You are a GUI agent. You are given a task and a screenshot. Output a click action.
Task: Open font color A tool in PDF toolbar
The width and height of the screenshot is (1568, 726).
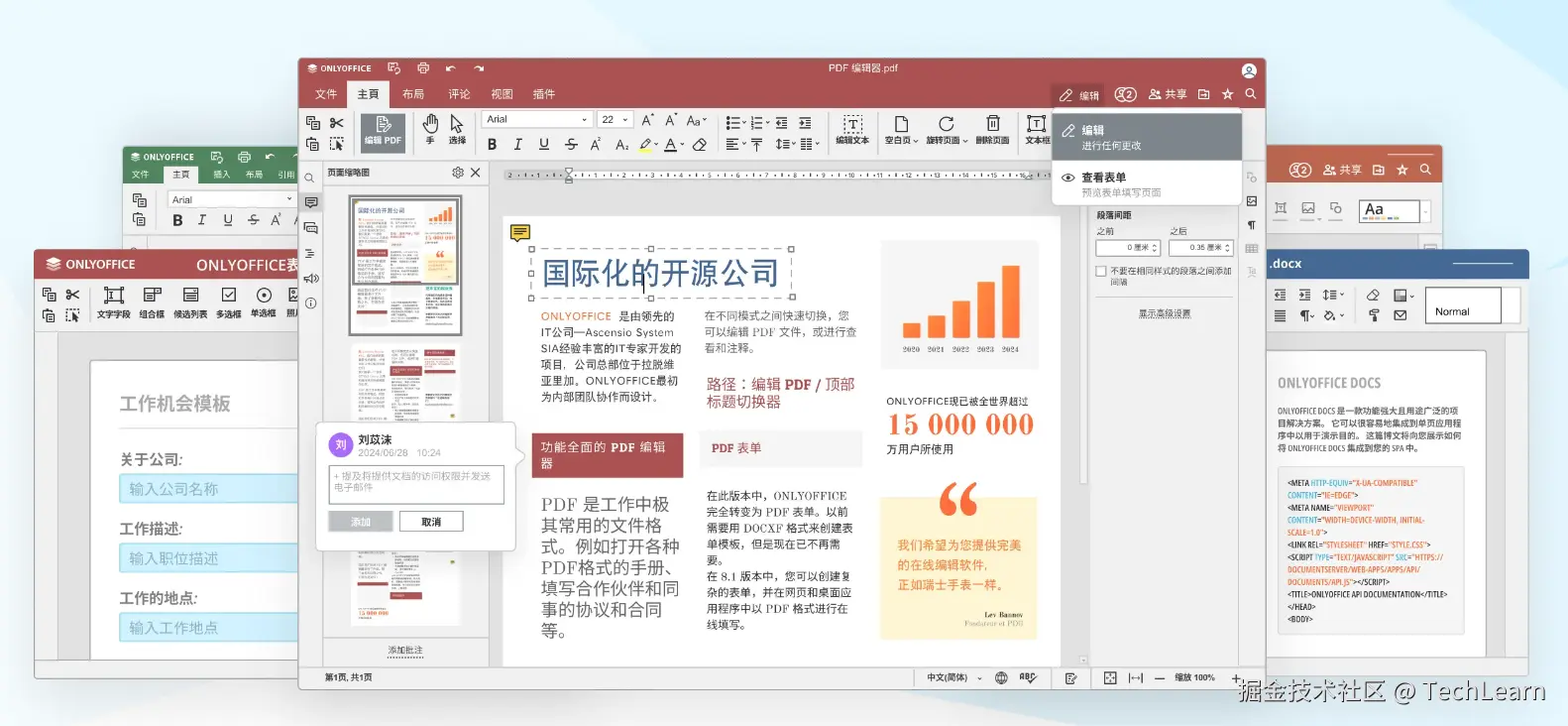tap(673, 145)
